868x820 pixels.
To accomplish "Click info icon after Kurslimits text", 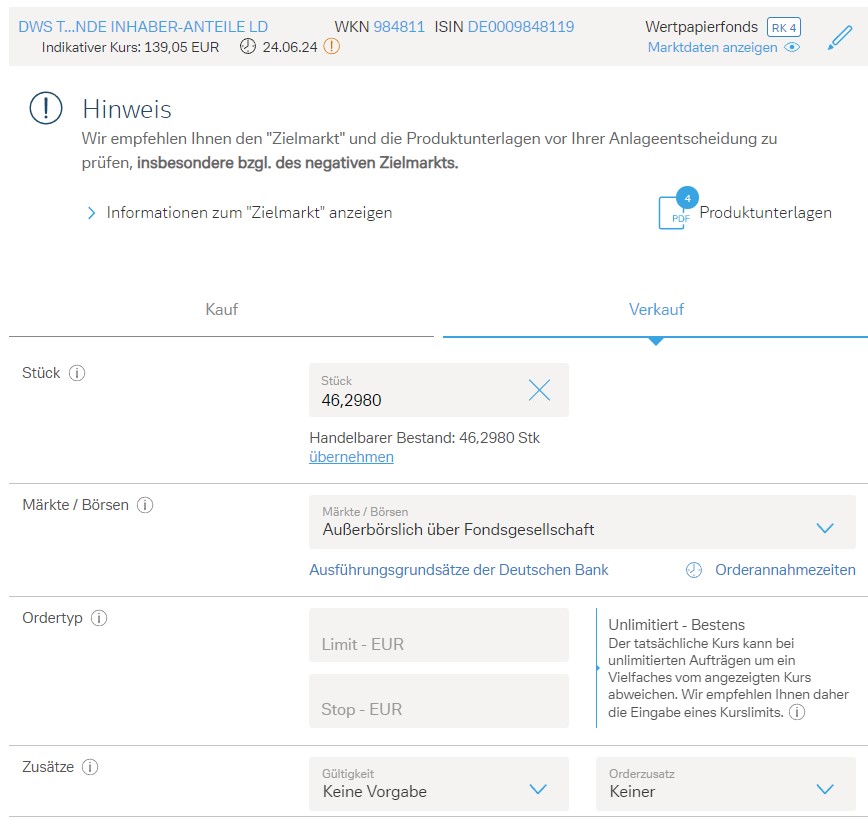I will (797, 712).
